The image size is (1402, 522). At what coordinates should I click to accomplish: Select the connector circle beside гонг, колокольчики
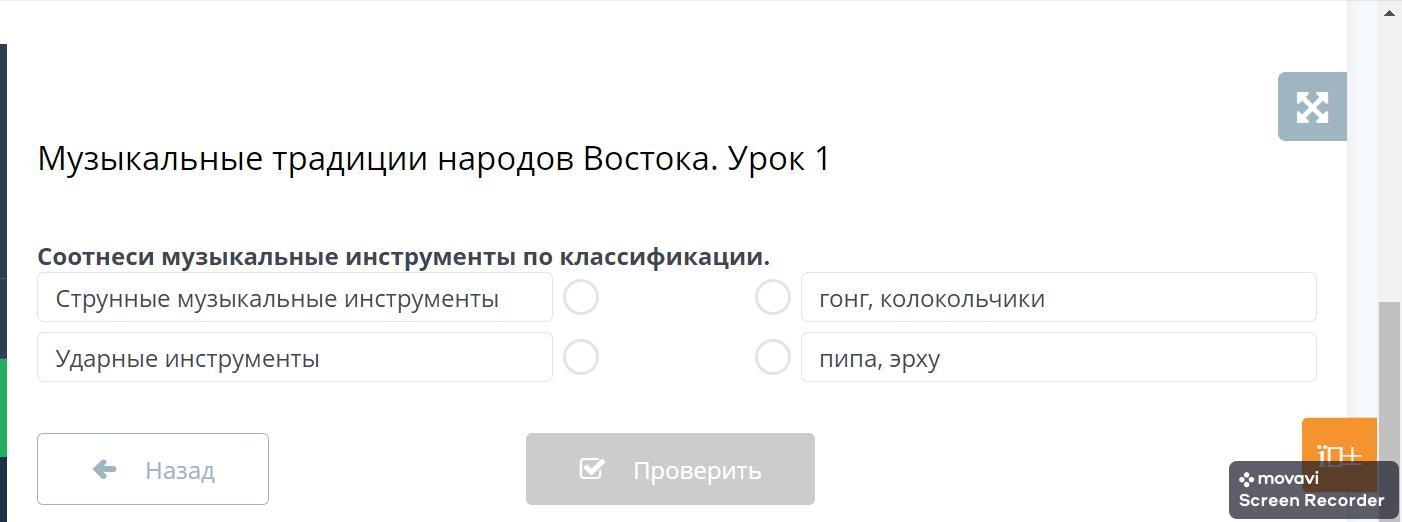(773, 297)
